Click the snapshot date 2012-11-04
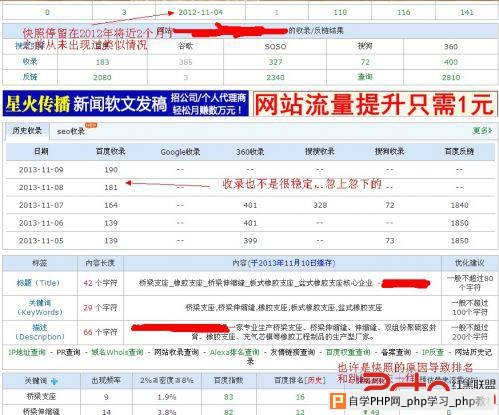 200,12
